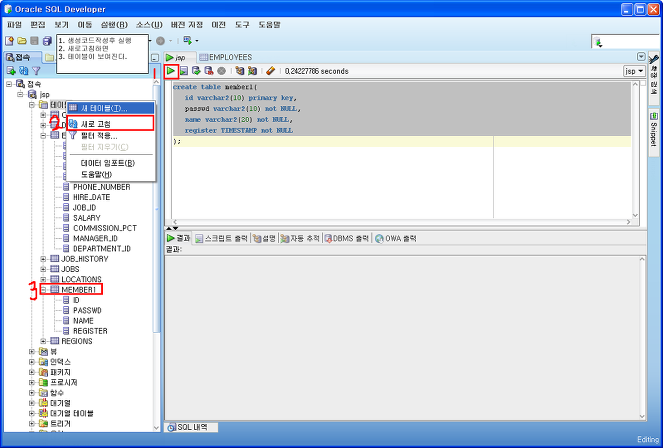
Task: Choose 새 테이블 in the context menu
Action: (110, 108)
